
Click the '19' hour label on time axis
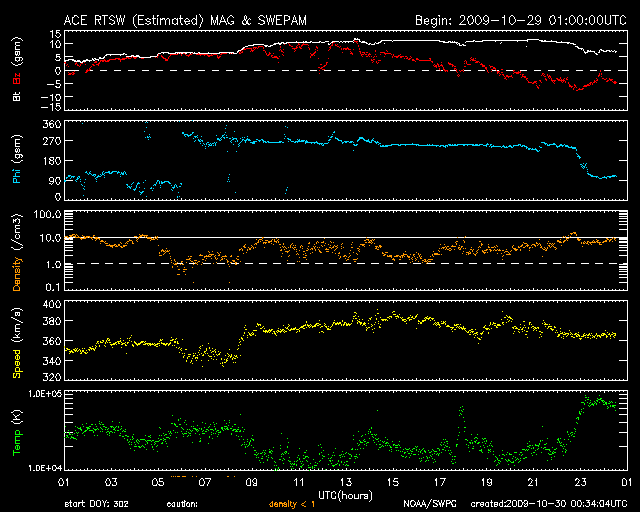coord(487,483)
